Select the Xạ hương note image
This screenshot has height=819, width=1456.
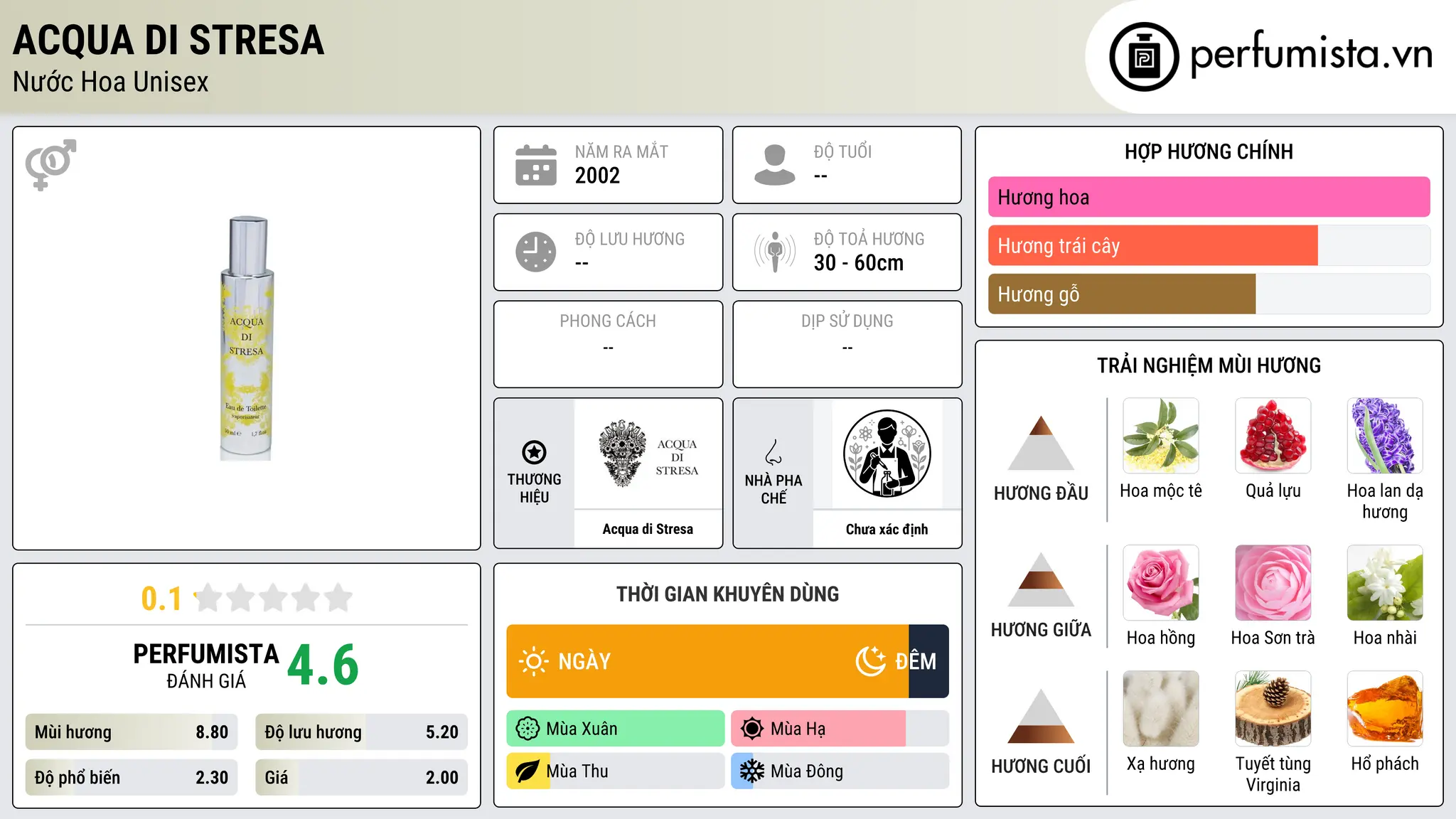pos(1160,709)
